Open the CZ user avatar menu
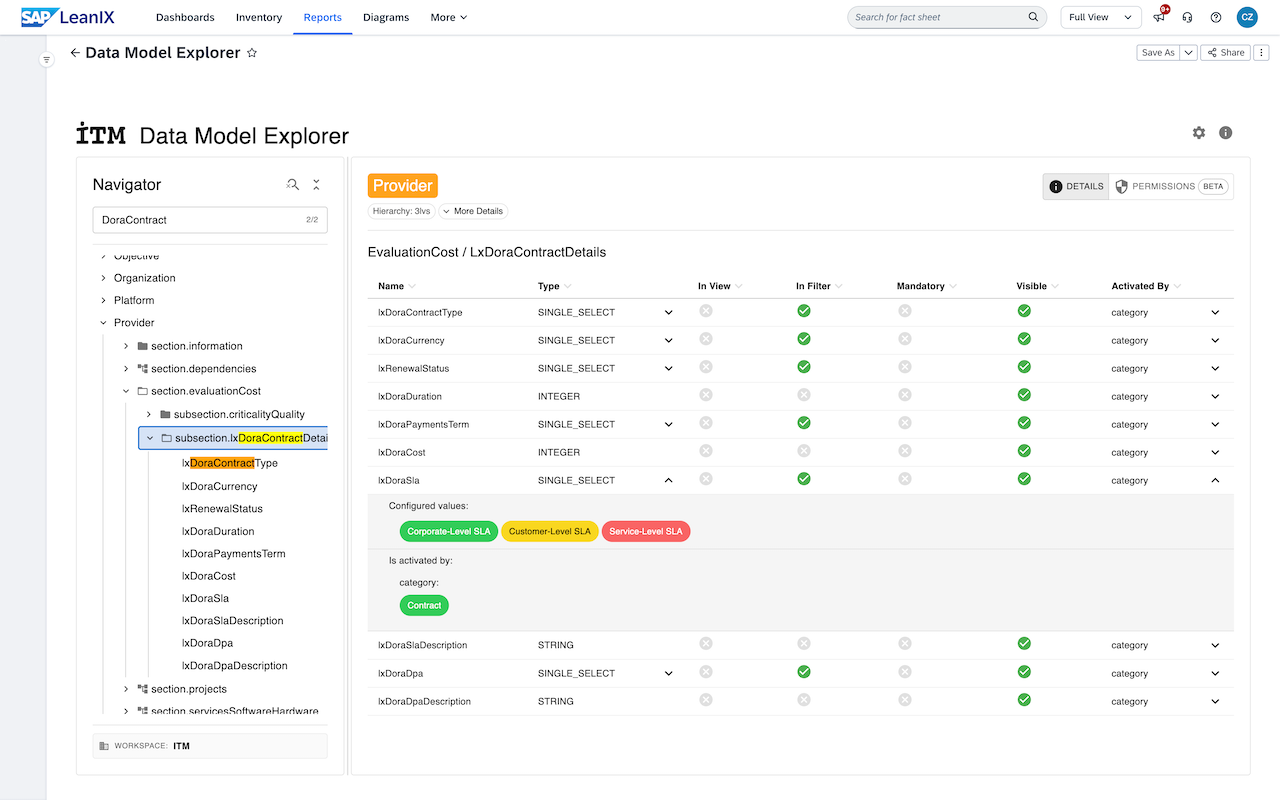The width and height of the screenshot is (1280, 800). 1247,17
